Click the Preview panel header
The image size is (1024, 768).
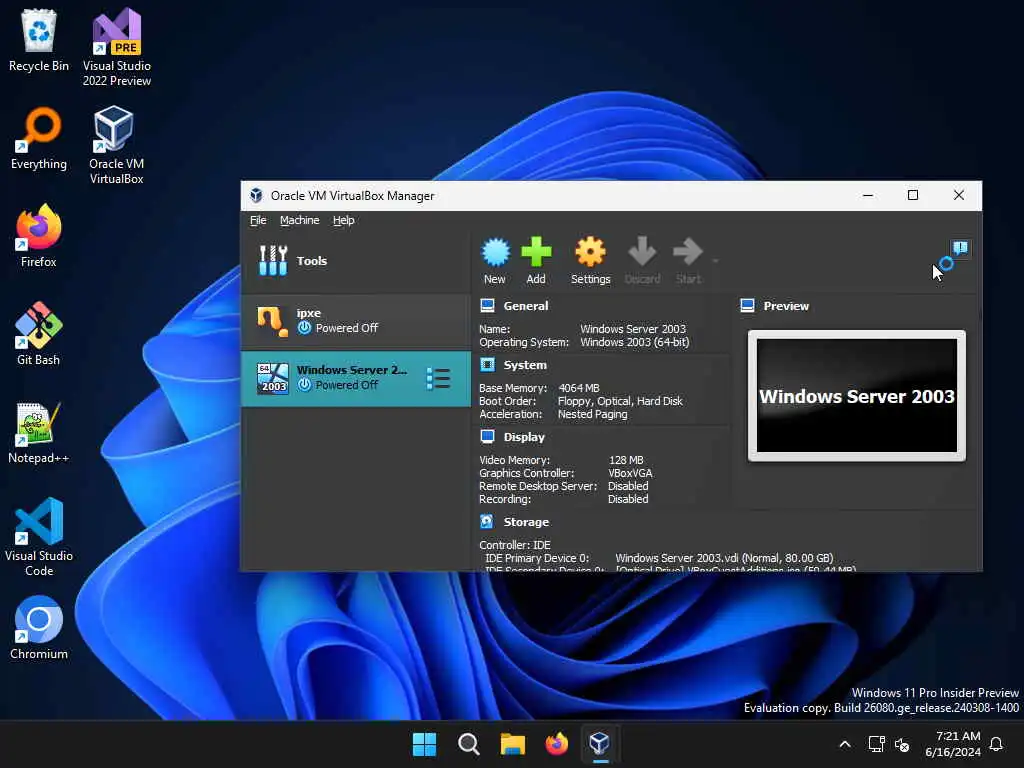click(x=786, y=306)
